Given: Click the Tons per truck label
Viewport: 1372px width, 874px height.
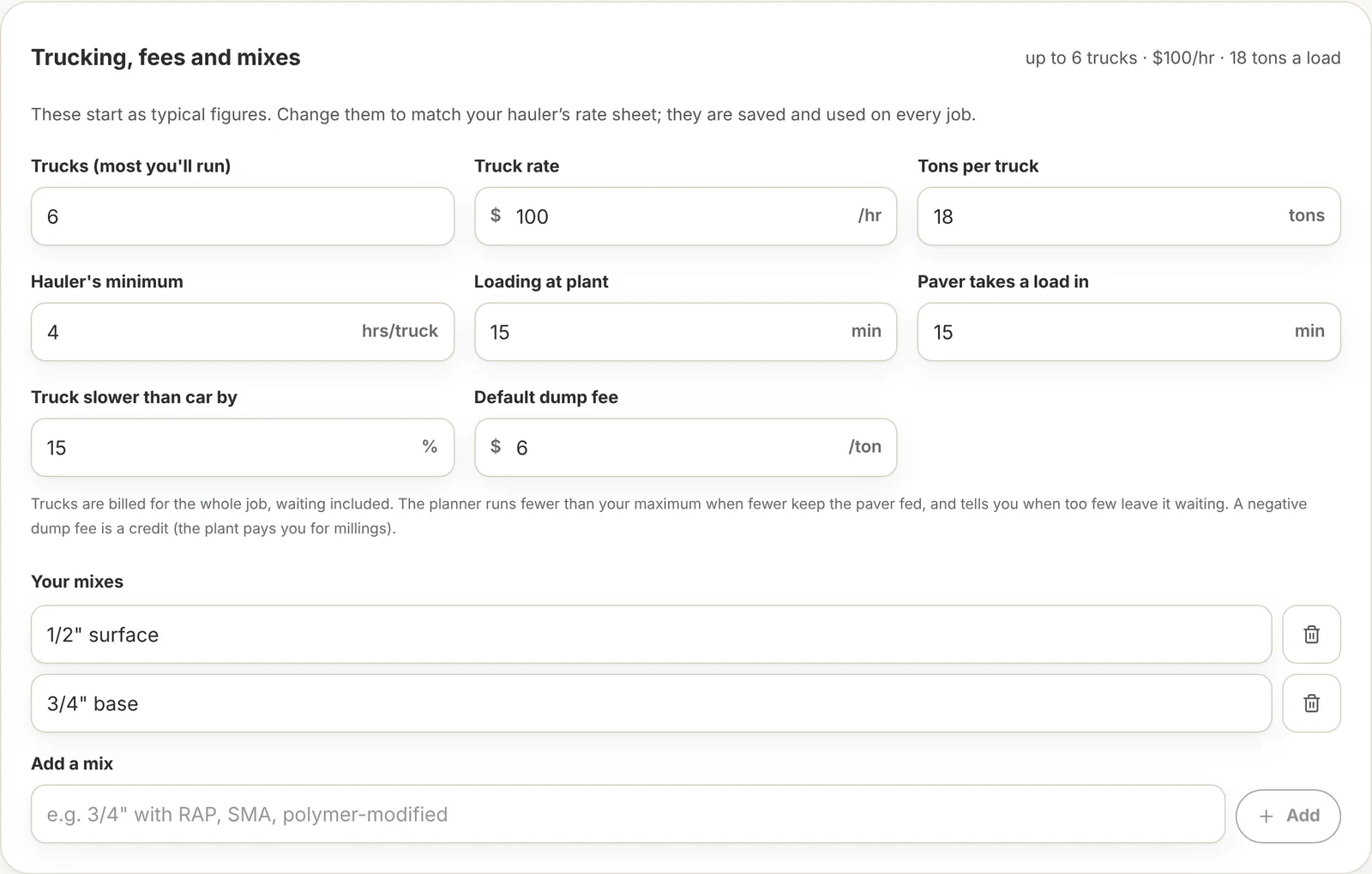Looking at the screenshot, I should tap(978, 166).
